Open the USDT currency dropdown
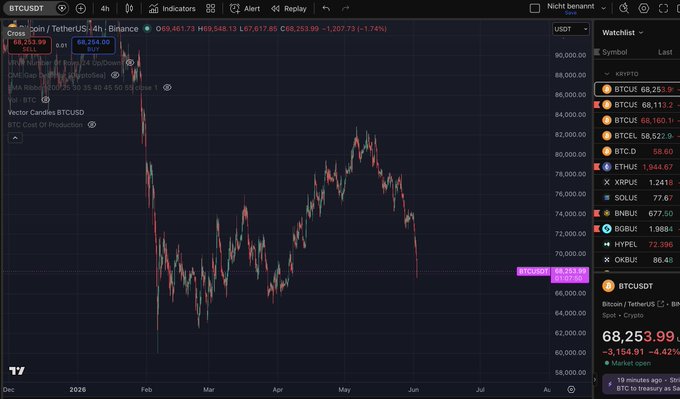680x399 pixels. (571, 29)
